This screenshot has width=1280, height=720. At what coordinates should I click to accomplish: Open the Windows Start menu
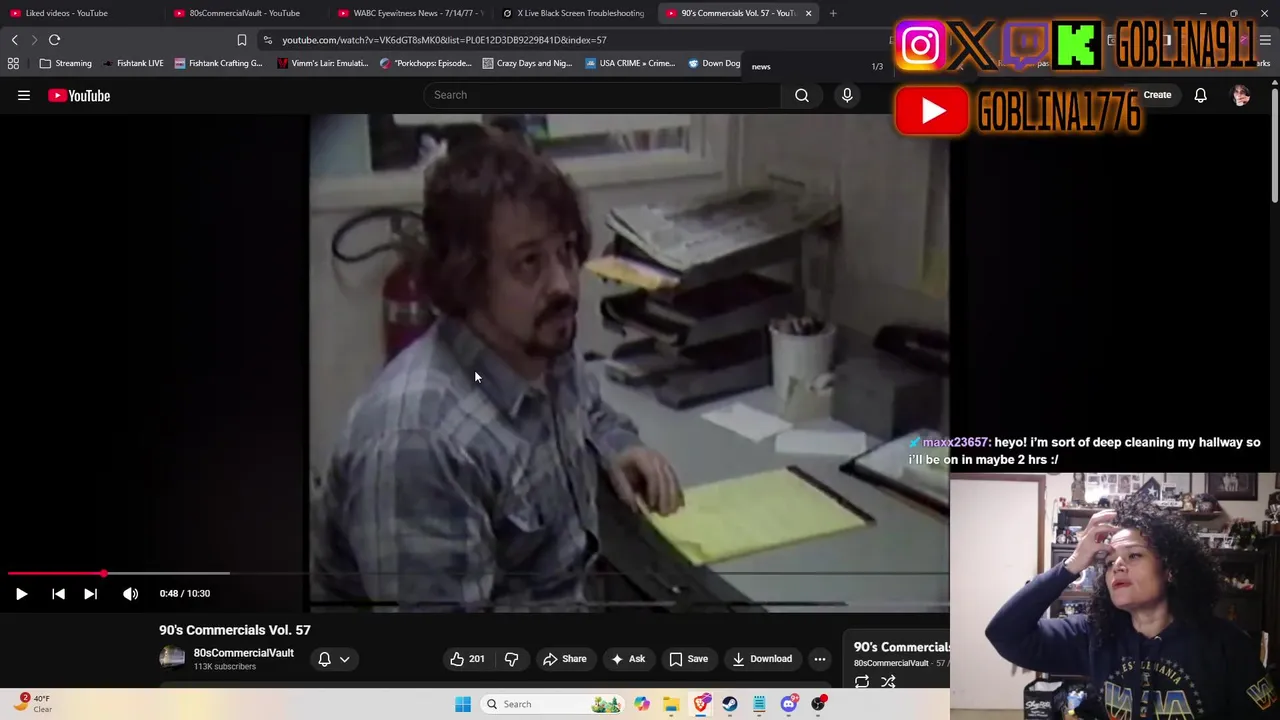click(463, 704)
